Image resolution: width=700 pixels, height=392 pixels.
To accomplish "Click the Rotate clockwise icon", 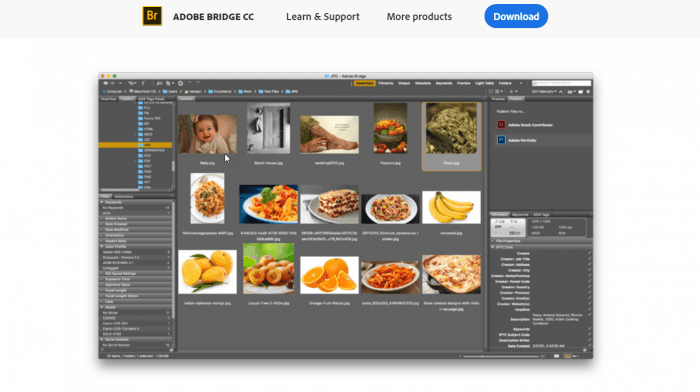I will point(197,83).
